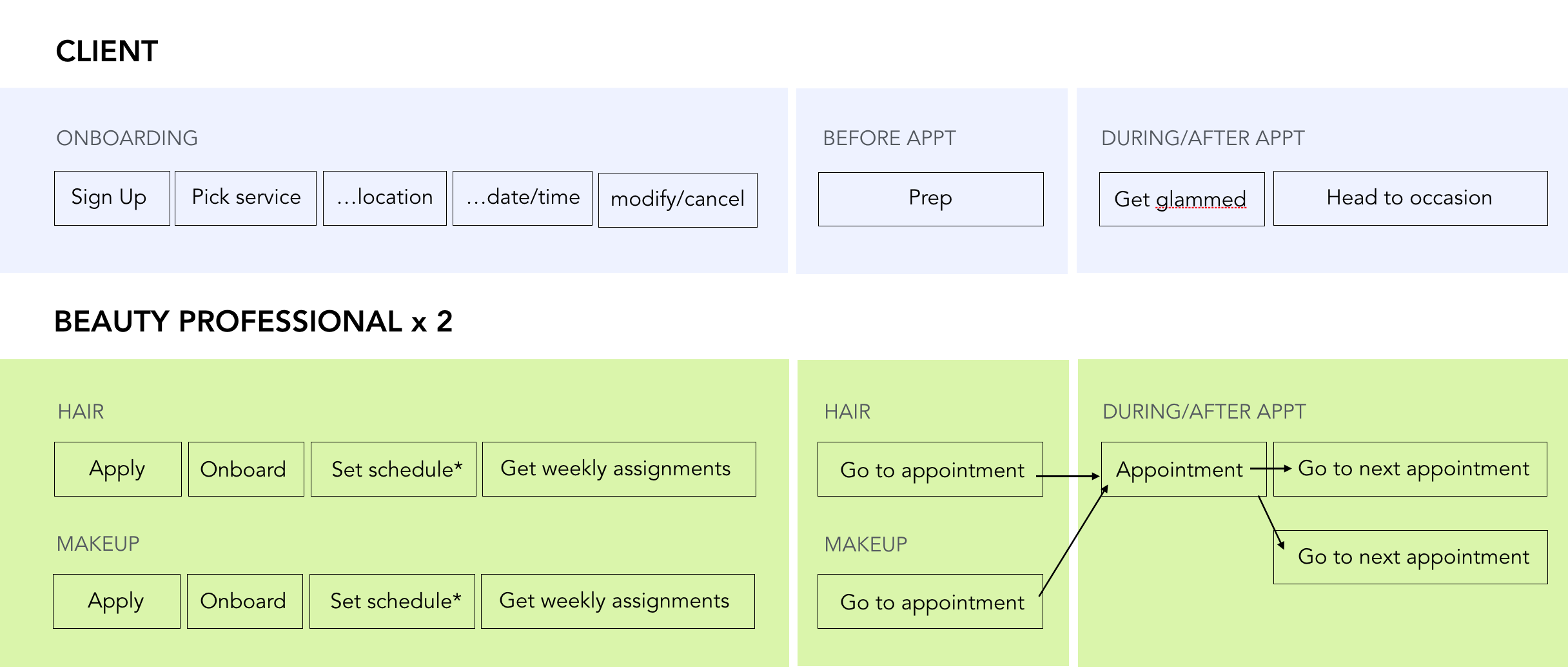Viewport: 1568px width, 672px height.
Task: Click the ...location step box
Action: (385, 198)
